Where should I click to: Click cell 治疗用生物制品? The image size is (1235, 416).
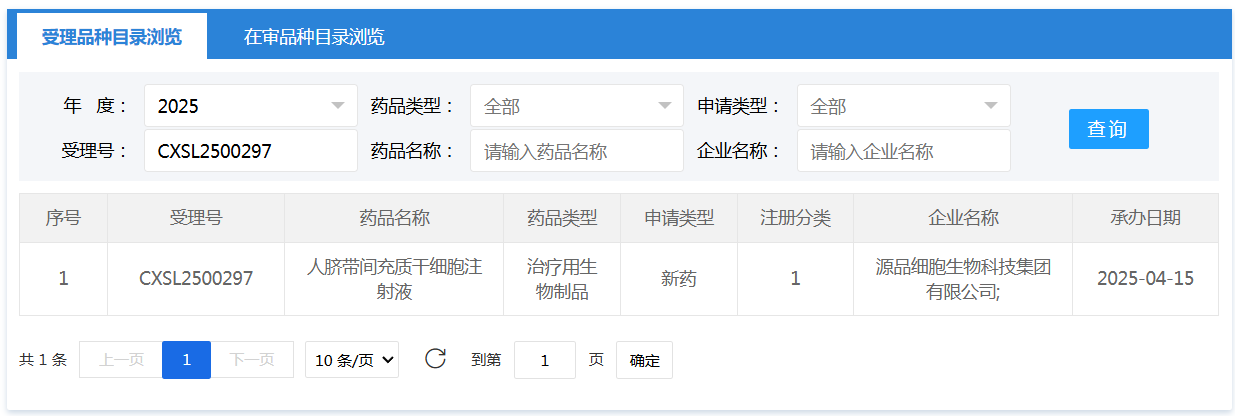[x=562, y=279]
